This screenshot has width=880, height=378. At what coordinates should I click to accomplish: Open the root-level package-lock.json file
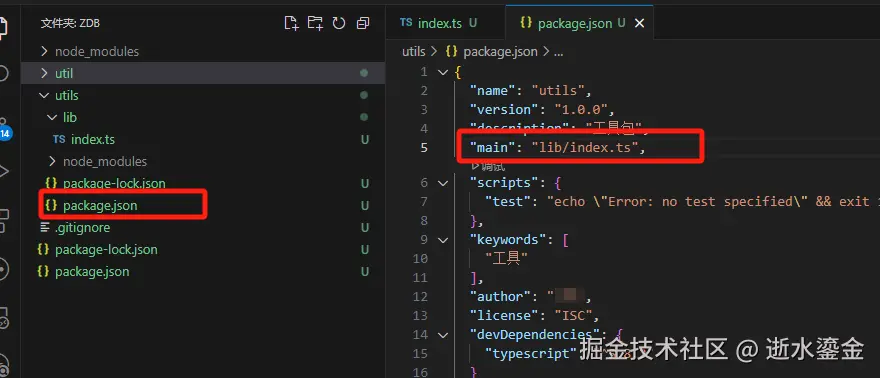click(x=203, y=250)
